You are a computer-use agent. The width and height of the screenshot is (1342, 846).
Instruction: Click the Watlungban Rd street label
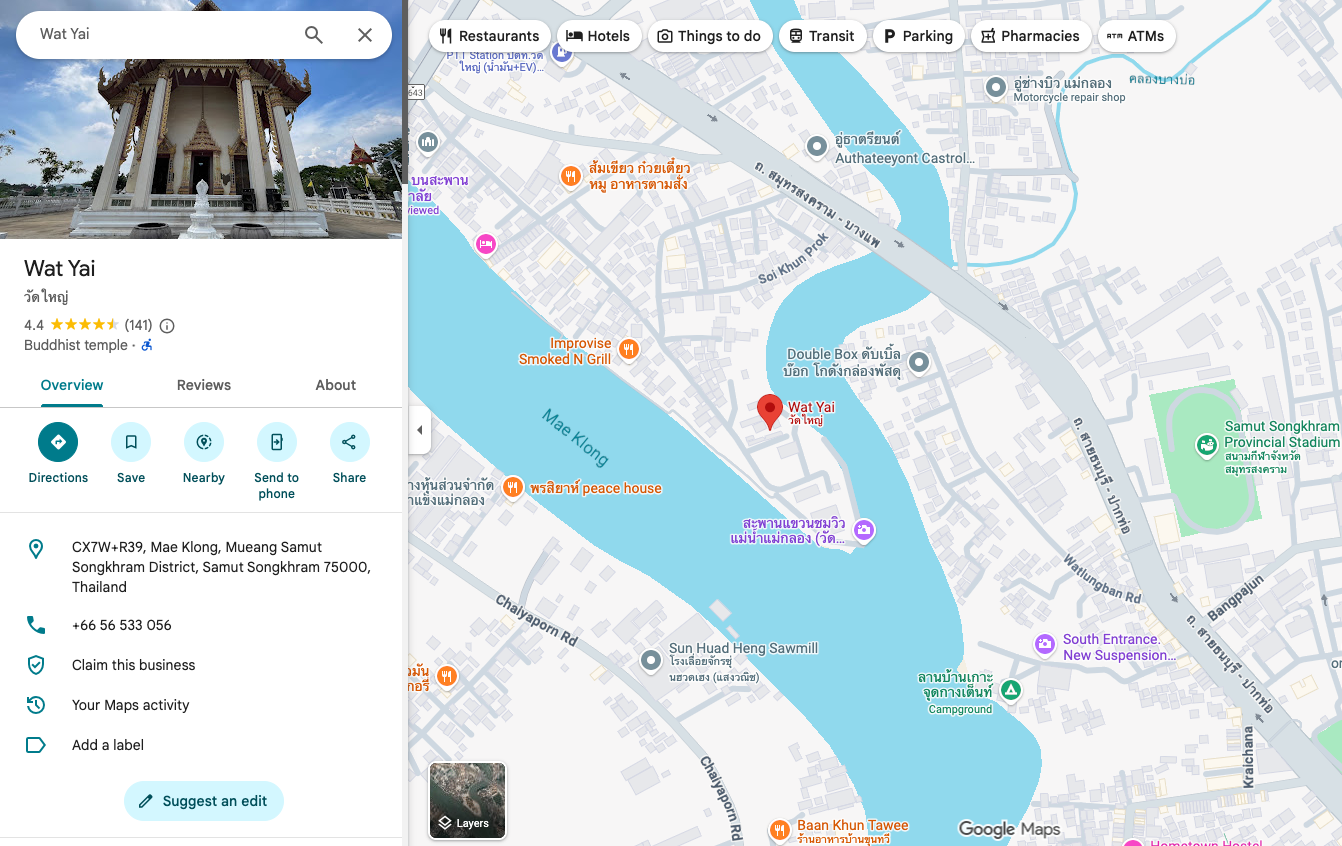pos(1102,578)
